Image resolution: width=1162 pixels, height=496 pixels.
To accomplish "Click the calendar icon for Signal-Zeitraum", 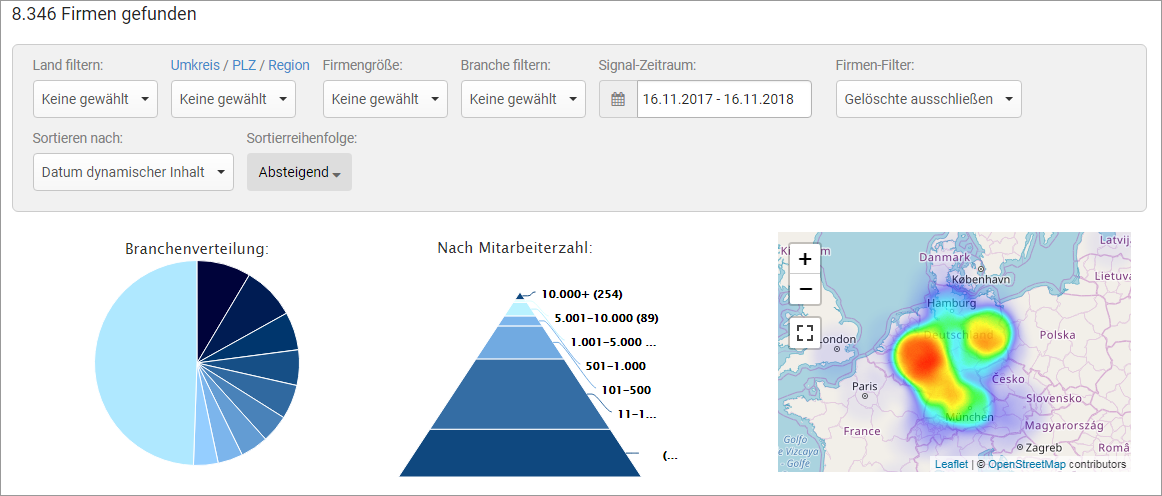I will click(x=618, y=99).
